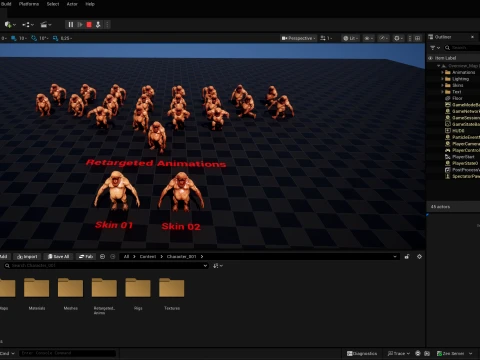
Task: Click the Eject from player icon
Action: point(98,25)
